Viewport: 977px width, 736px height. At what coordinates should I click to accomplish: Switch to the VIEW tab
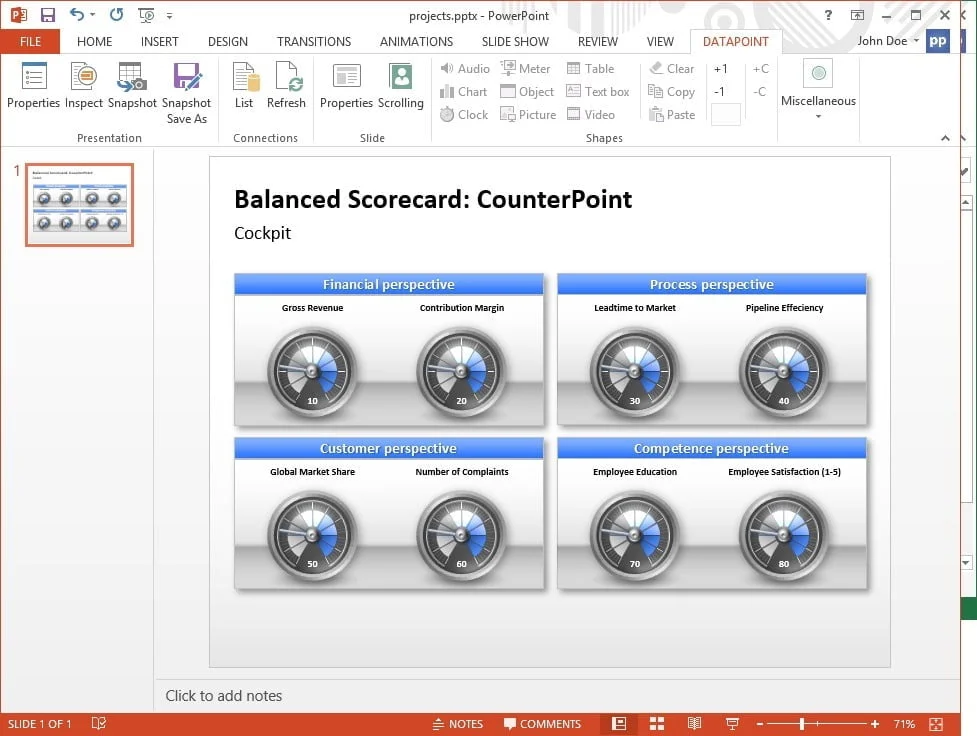tap(660, 42)
